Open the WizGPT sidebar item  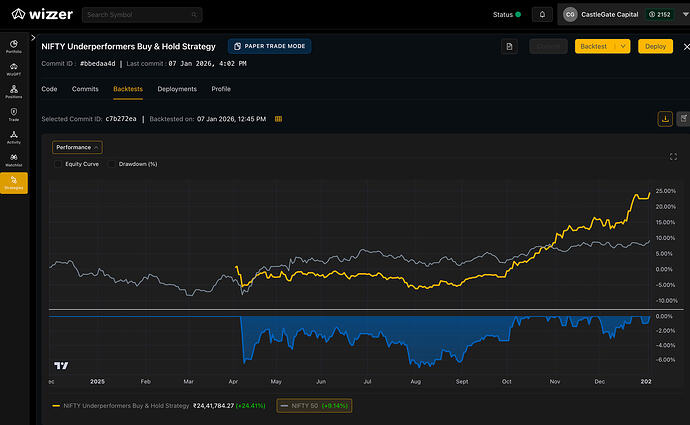pos(14,69)
